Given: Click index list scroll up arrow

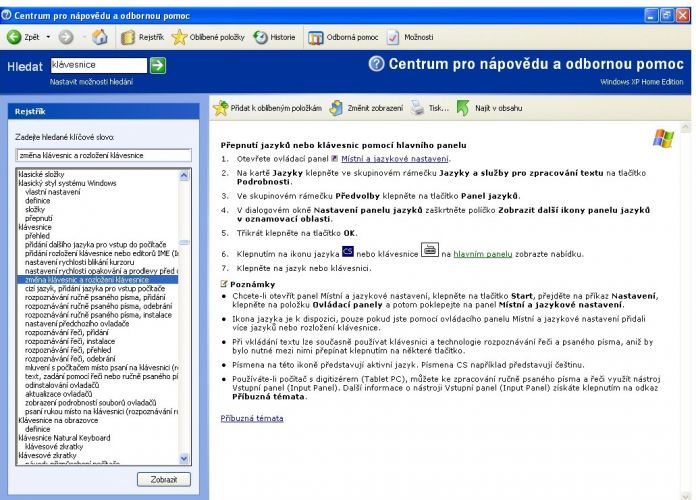Looking at the screenshot, I should [x=184, y=175].
